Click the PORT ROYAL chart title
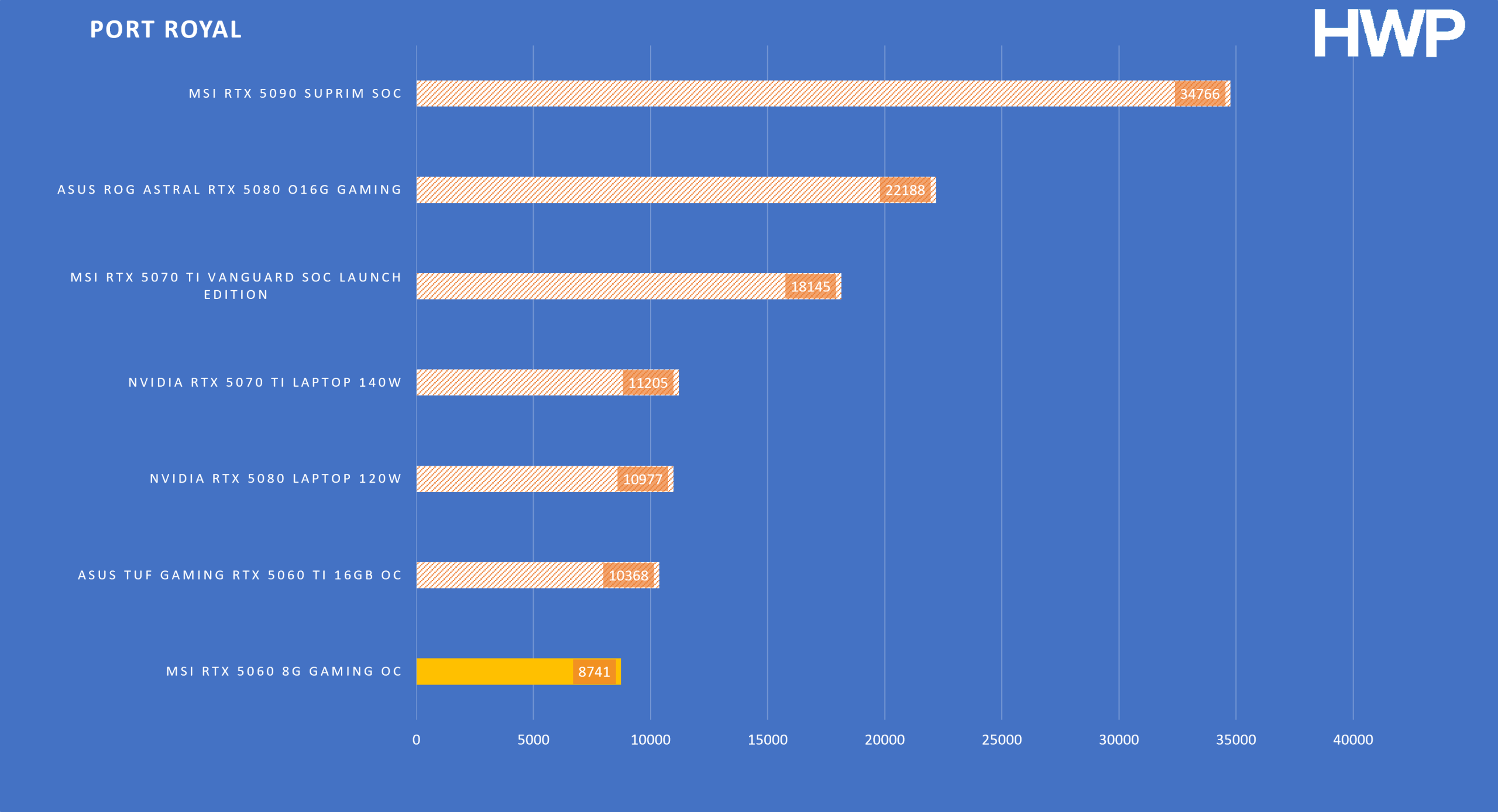 pos(166,30)
